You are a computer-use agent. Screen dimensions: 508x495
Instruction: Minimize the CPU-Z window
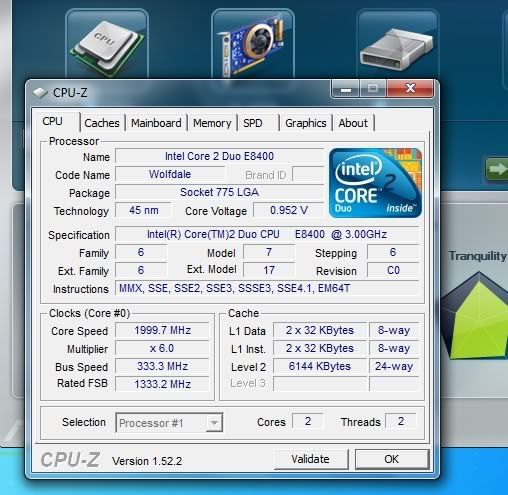coord(346,89)
